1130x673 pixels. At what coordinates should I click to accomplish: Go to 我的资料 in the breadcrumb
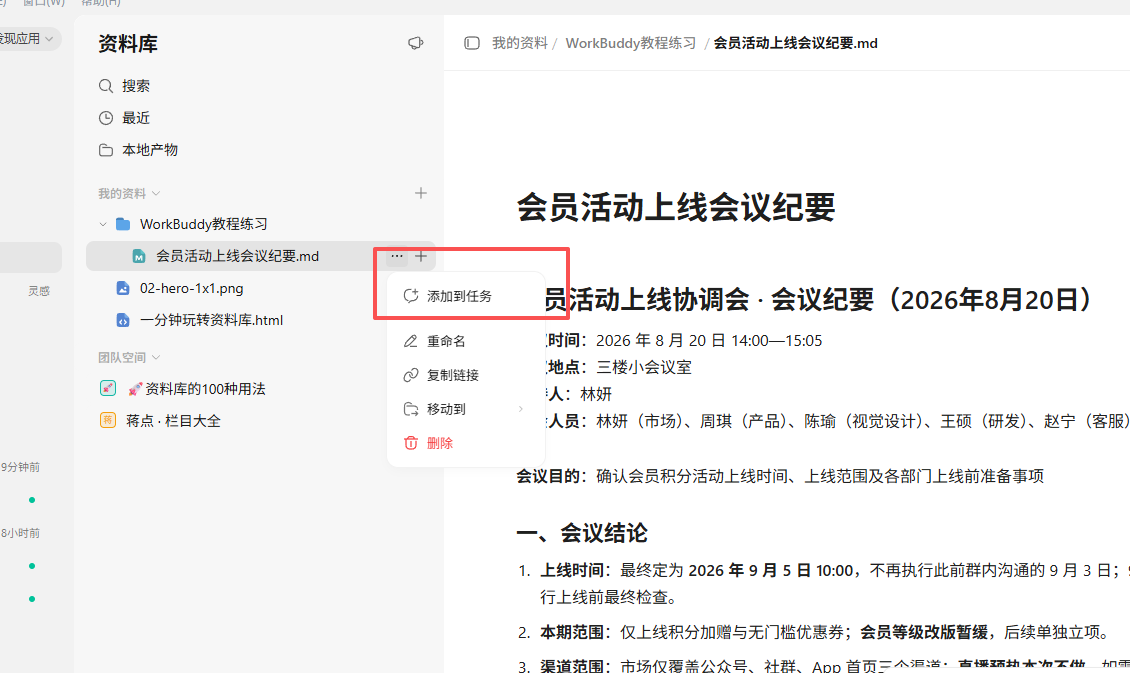click(520, 43)
